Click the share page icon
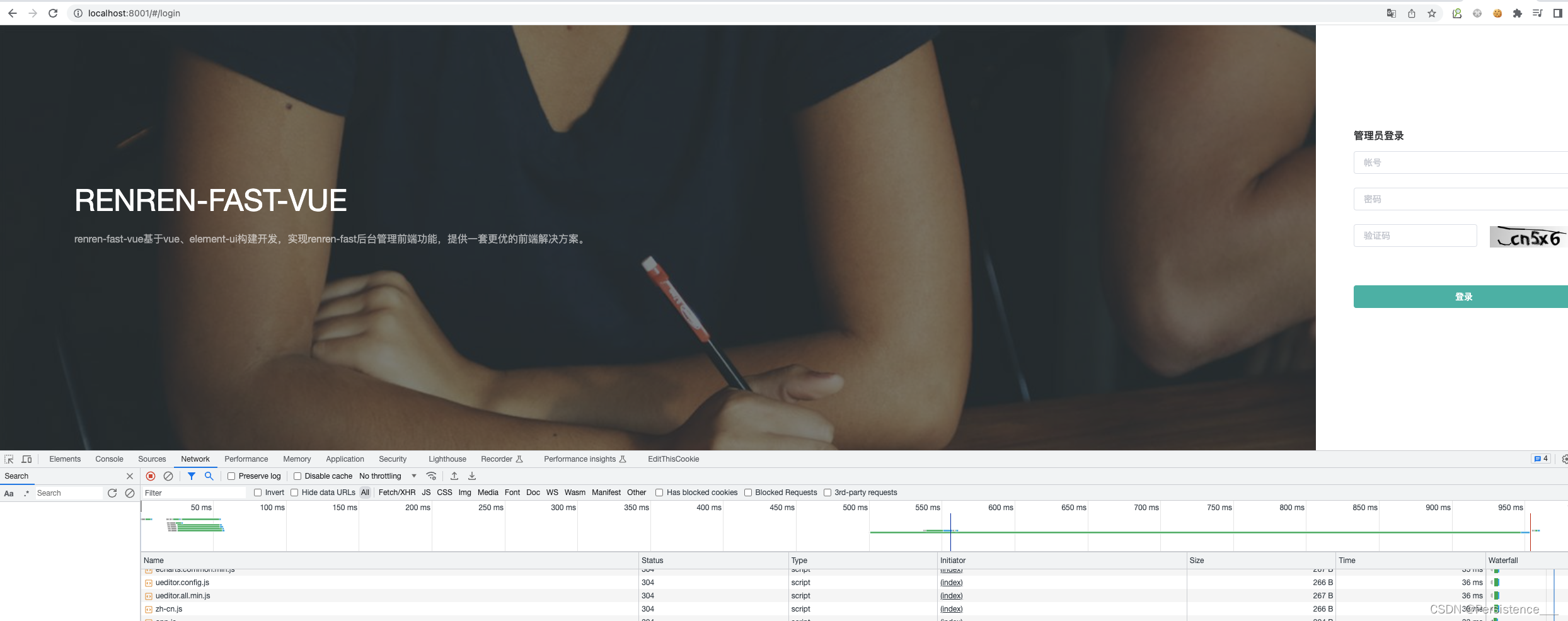 click(1412, 13)
